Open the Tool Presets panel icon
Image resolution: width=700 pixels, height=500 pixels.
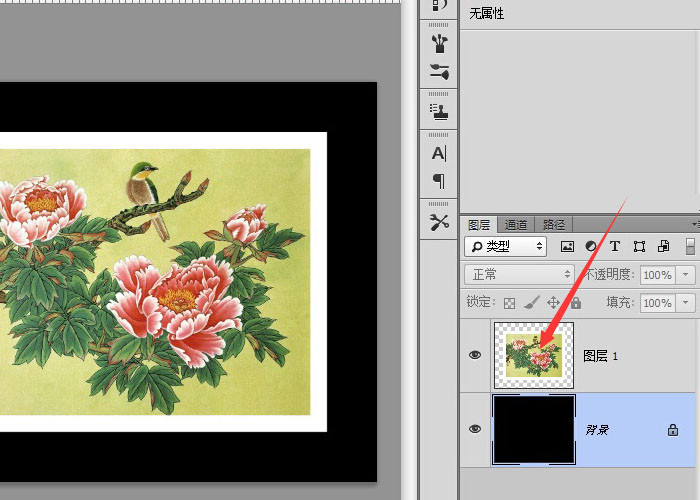tap(439, 222)
